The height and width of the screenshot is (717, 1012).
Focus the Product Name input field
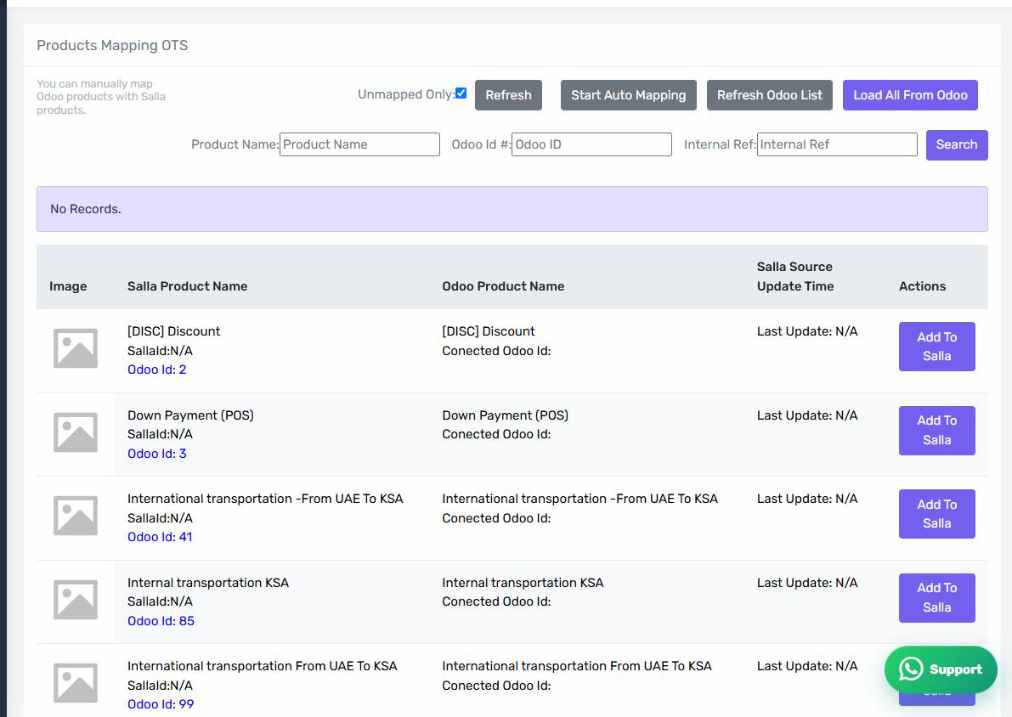(359, 145)
